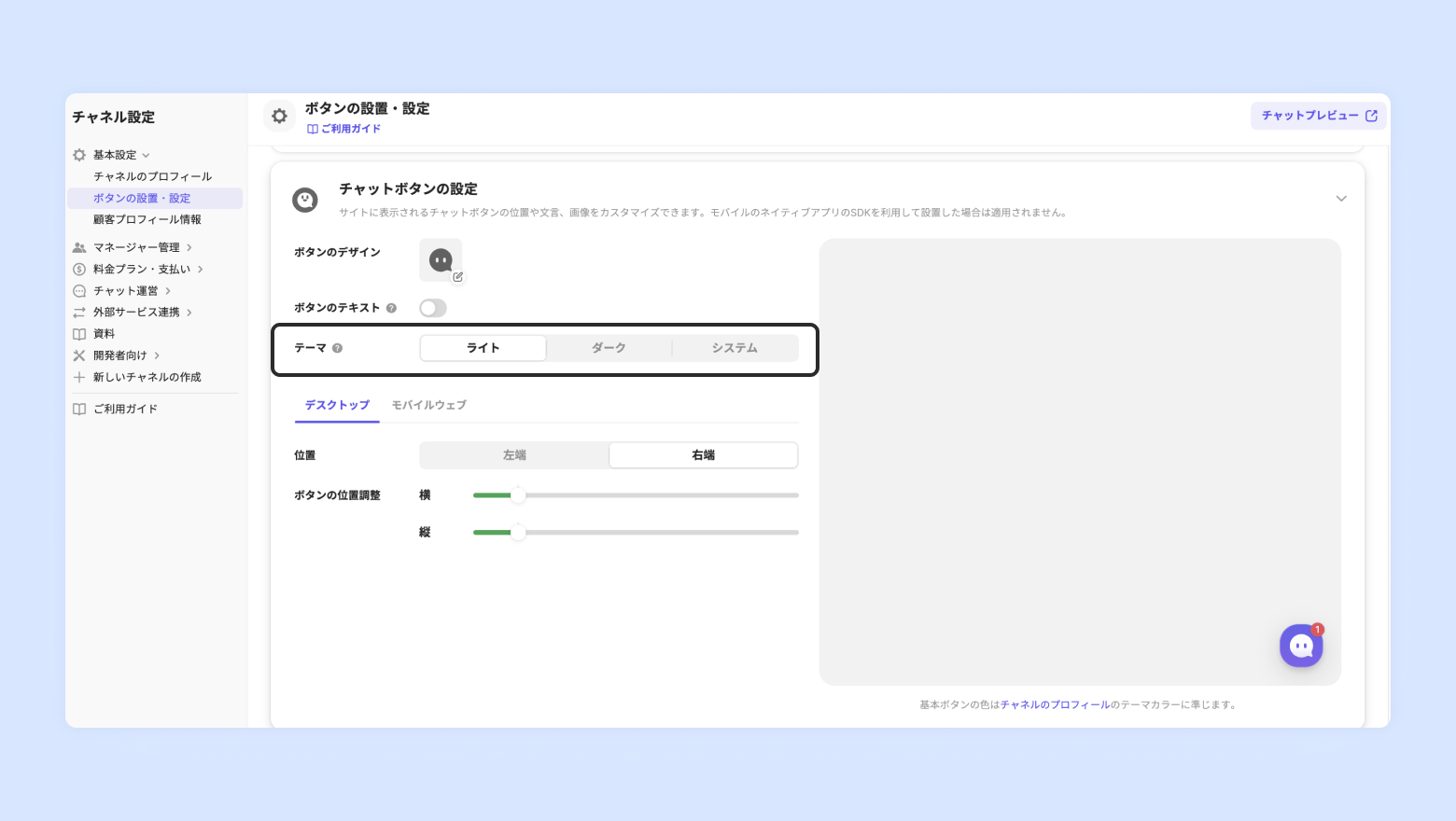This screenshot has width=1456, height=821.
Task: Click the book icon next to ご利用ガイド header link
Action: click(x=313, y=129)
